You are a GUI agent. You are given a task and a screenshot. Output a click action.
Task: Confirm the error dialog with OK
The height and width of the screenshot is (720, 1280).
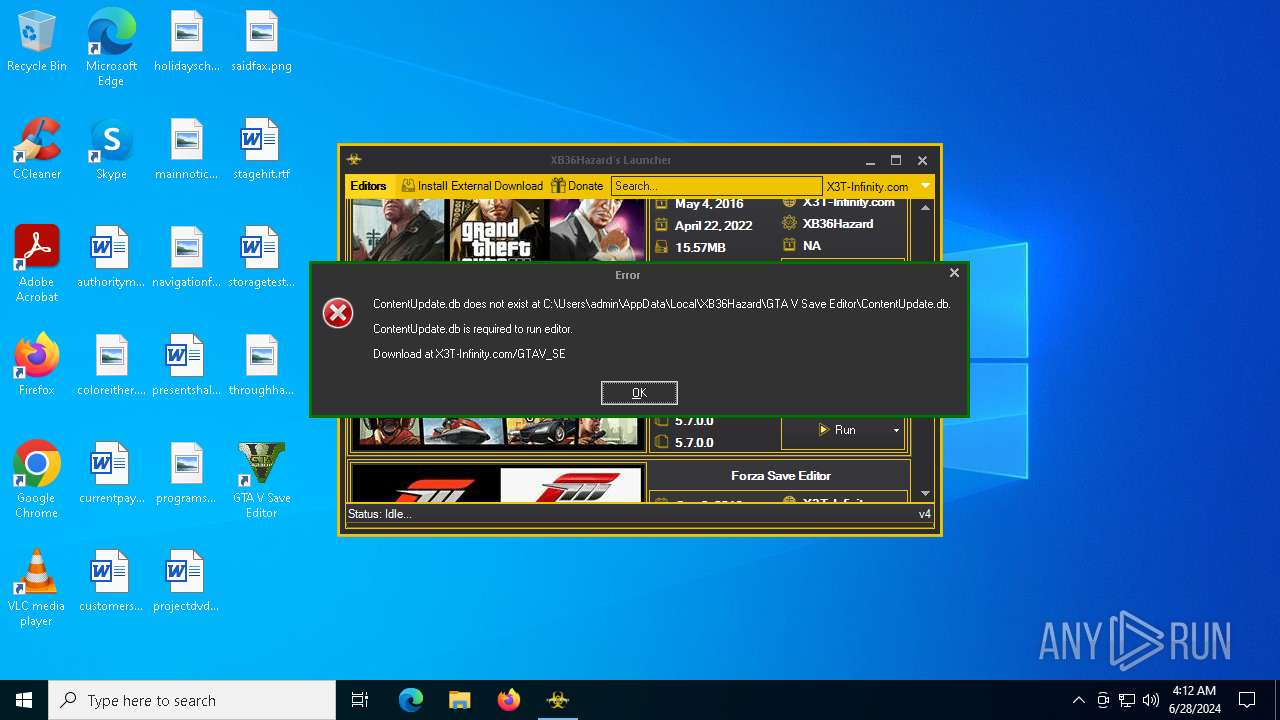[639, 392]
